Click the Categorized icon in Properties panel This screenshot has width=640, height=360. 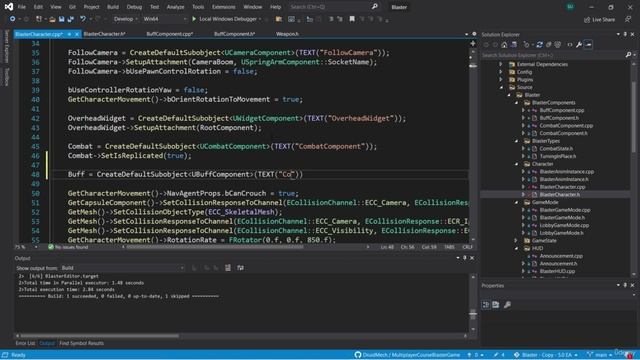(486, 305)
